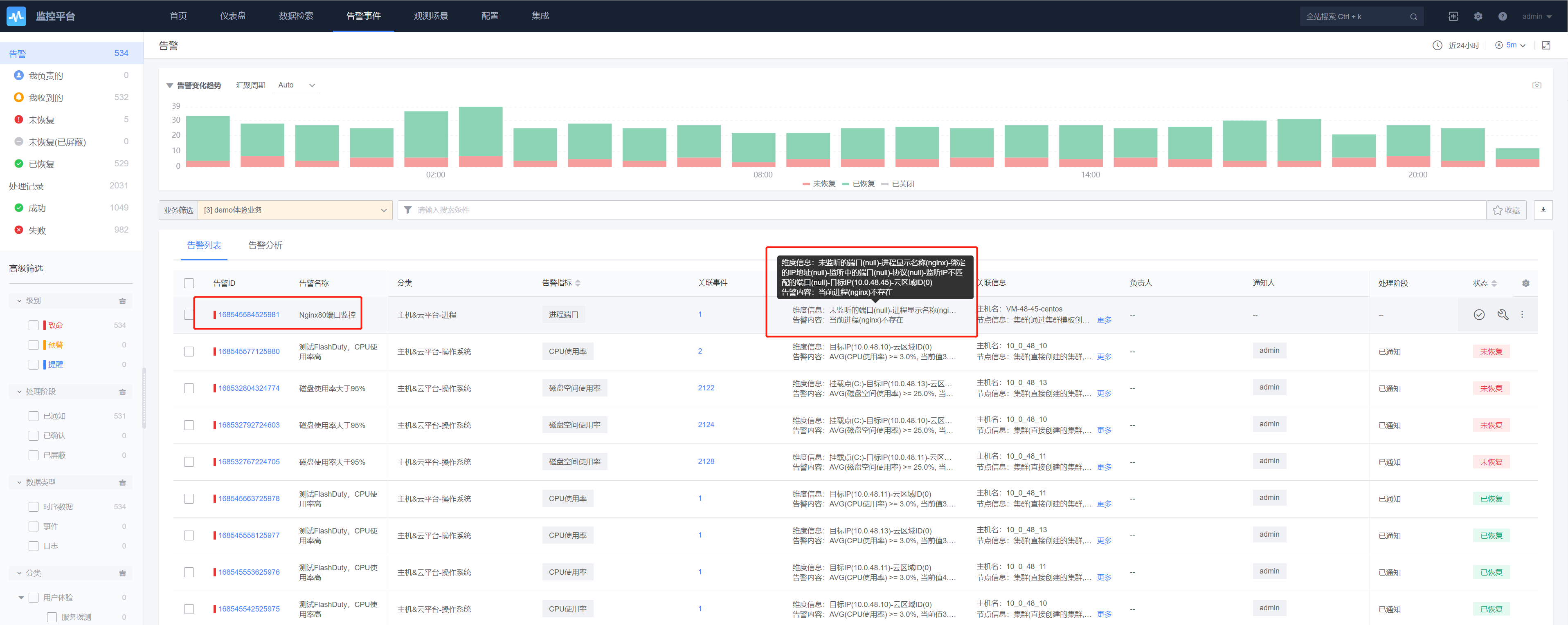1568x625 pixels.
Task: Clear the 级别 filter eraser icon
Action: pos(122,301)
